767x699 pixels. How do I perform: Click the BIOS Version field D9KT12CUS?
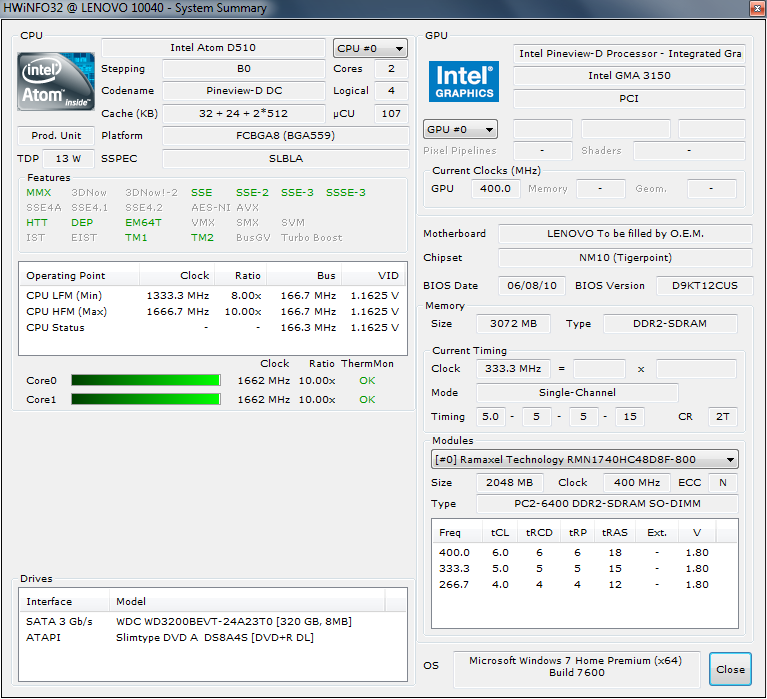point(704,285)
